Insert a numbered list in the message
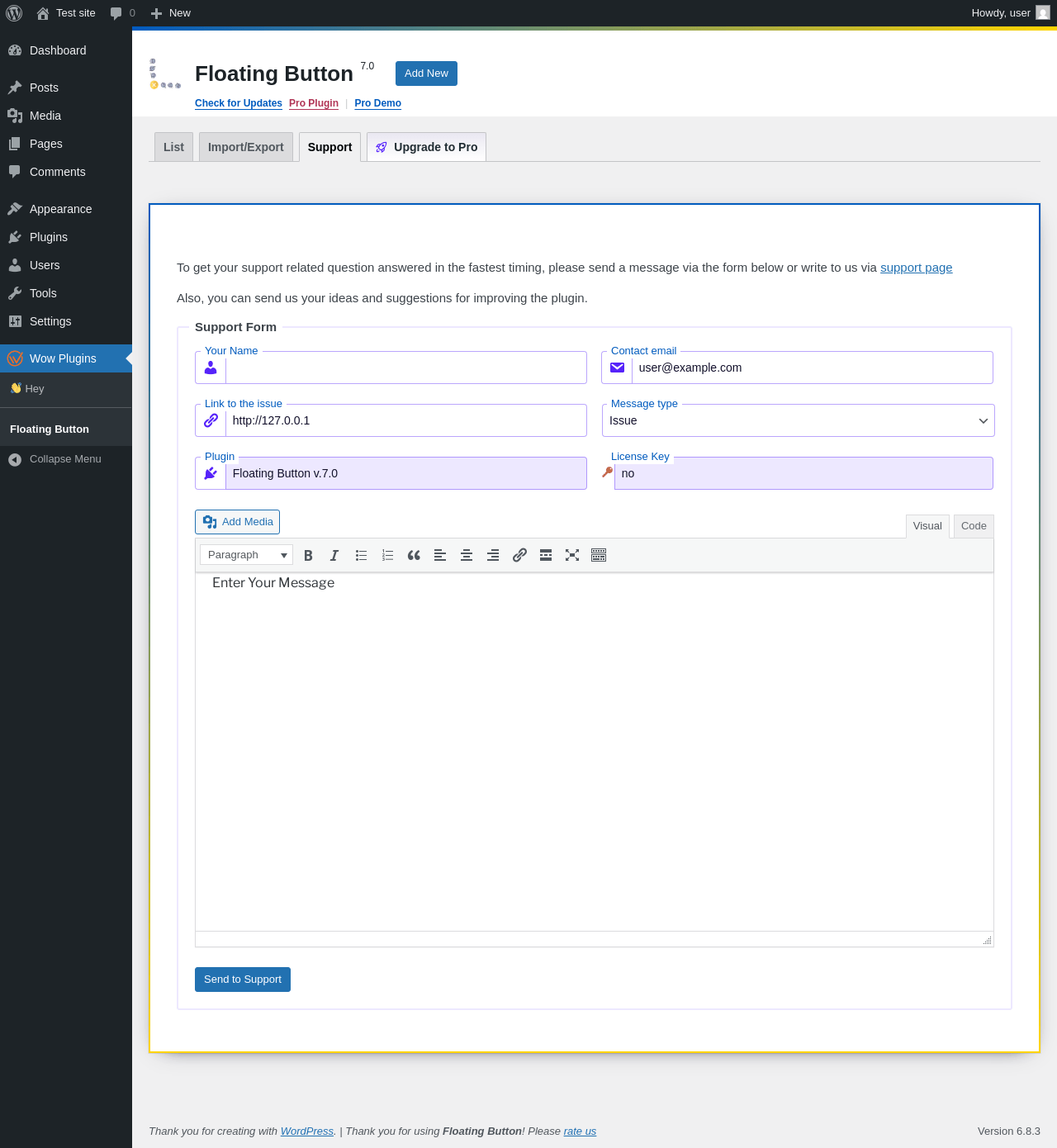The height and width of the screenshot is (1148, 1057). click(387, 556)
